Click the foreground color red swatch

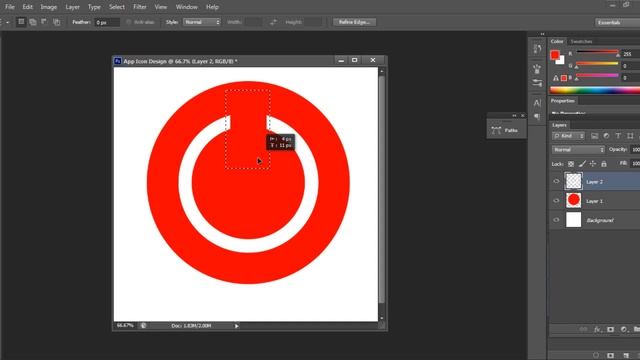click(555, 55)
